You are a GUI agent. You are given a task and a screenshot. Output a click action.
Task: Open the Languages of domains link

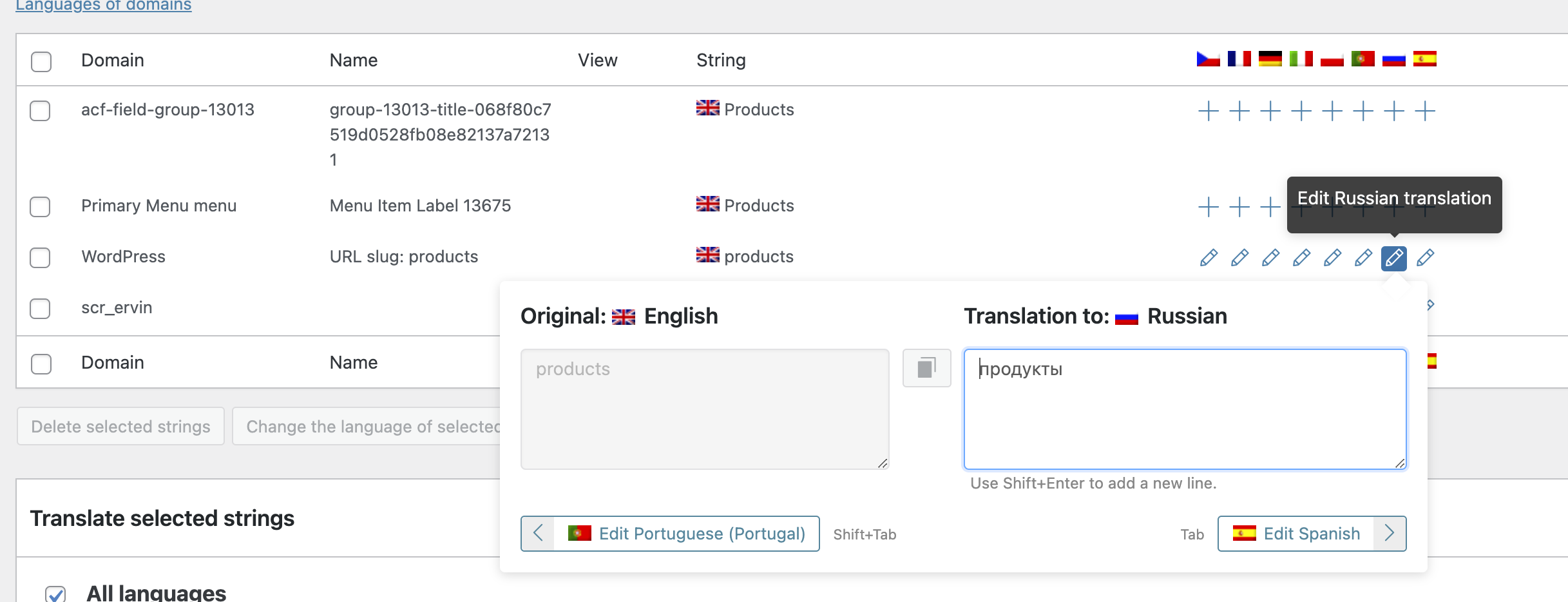[104, 6]
